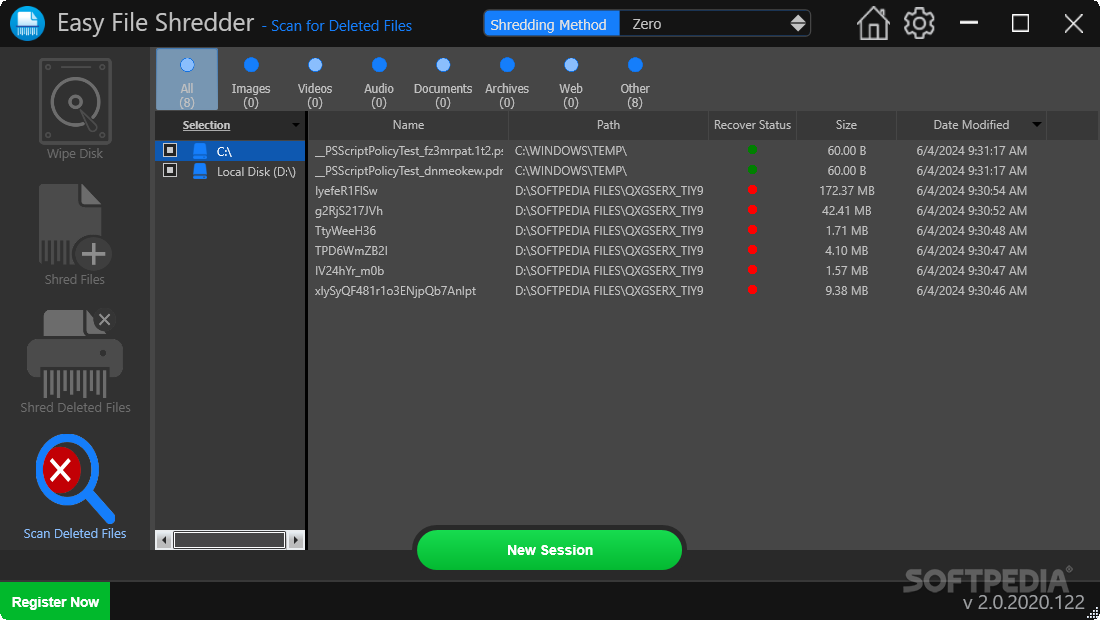Click green recover status dot for fz3mrpat file
The height and width of the screenshot is (620, 1100).
click(x=752, y=150)
